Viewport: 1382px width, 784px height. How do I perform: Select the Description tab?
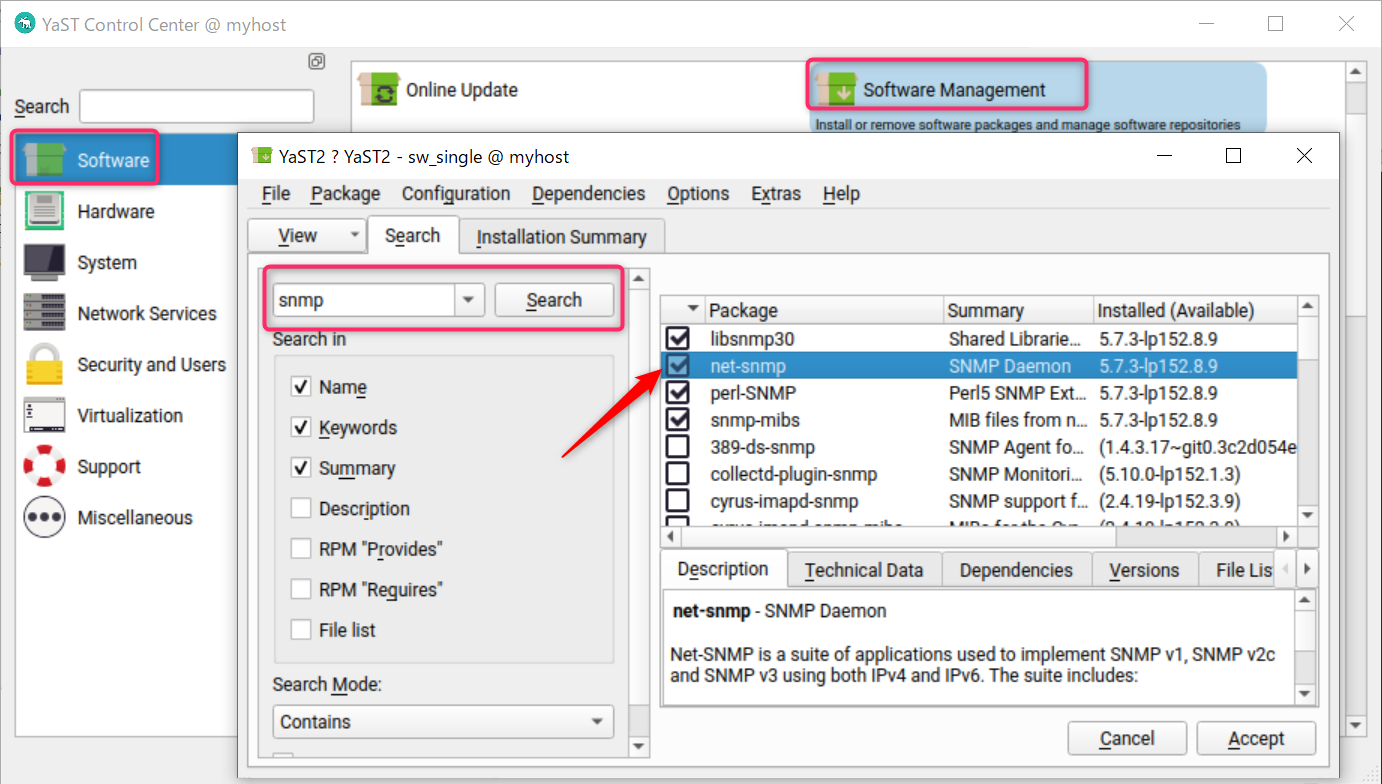[x=723, y=569]
